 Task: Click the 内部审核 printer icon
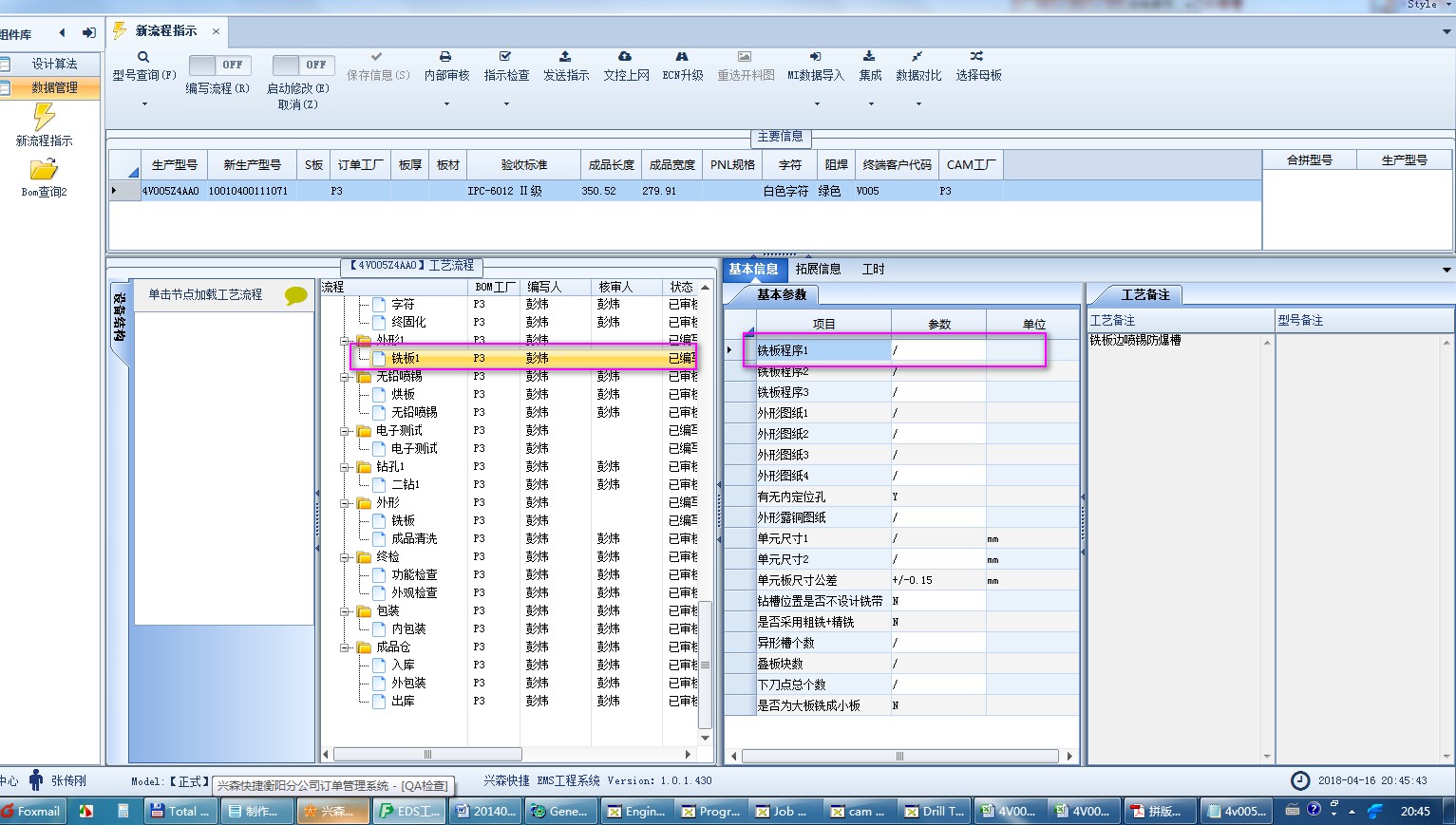[x=445, y=57]
